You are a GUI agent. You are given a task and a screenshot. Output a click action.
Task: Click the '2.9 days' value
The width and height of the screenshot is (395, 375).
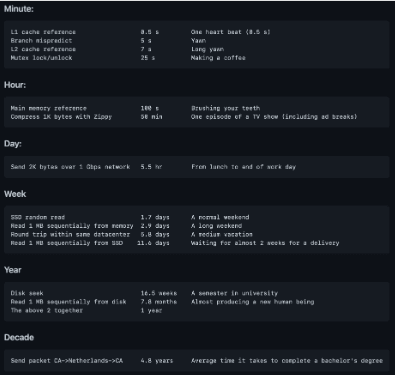click(x=155, y=226)
